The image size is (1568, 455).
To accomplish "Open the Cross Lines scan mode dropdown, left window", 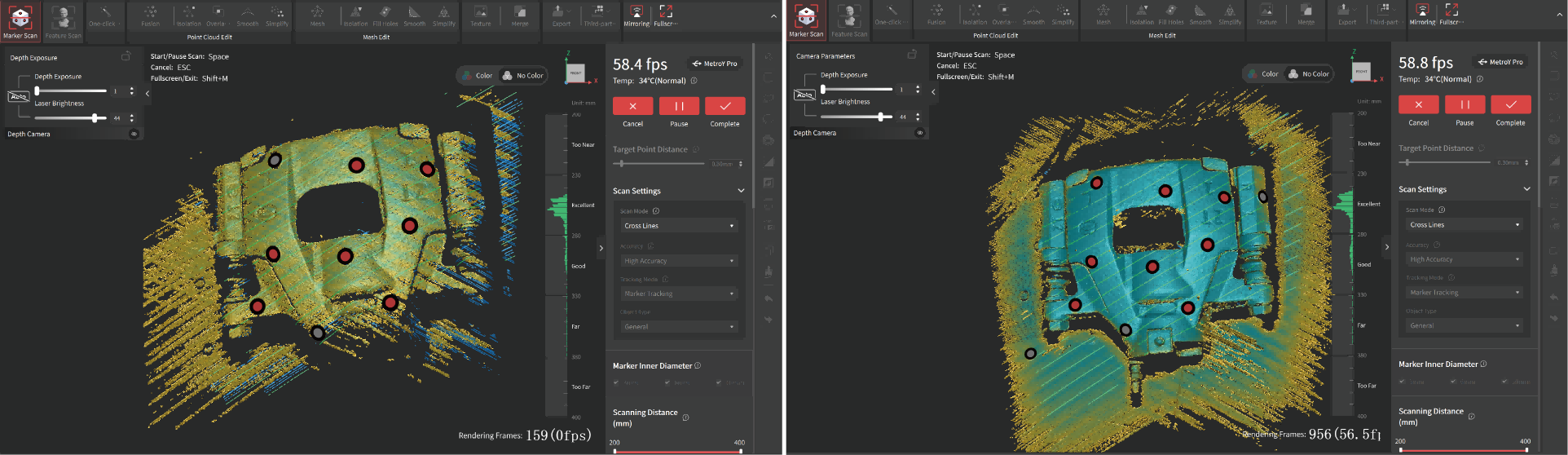I will [679, 226].
